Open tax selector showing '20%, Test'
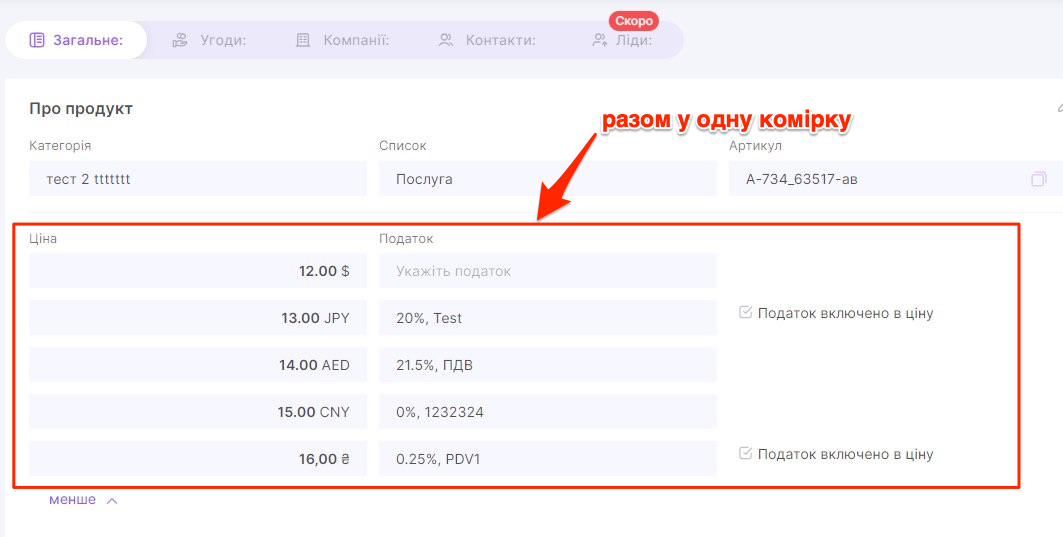The image size is (1063, 537). [547, 318]
